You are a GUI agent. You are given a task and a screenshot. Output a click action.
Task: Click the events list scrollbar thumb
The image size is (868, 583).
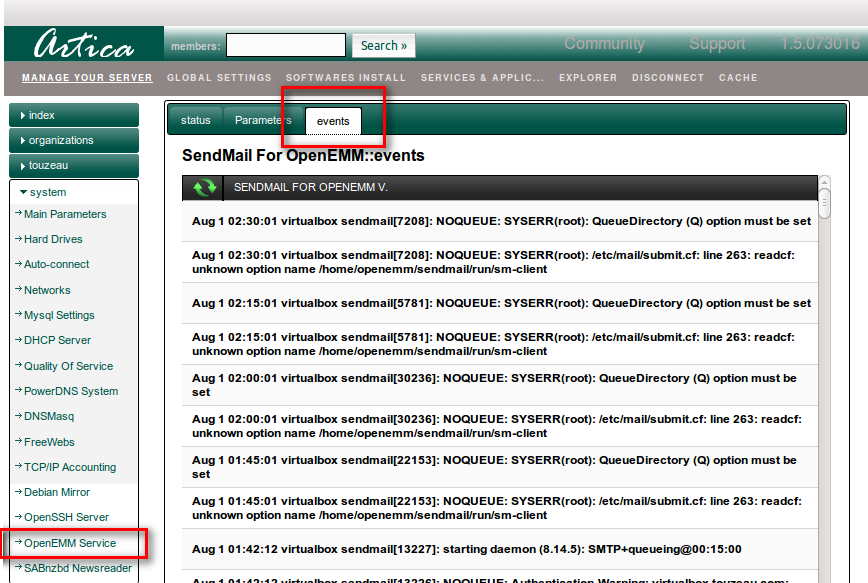[824, 203]
